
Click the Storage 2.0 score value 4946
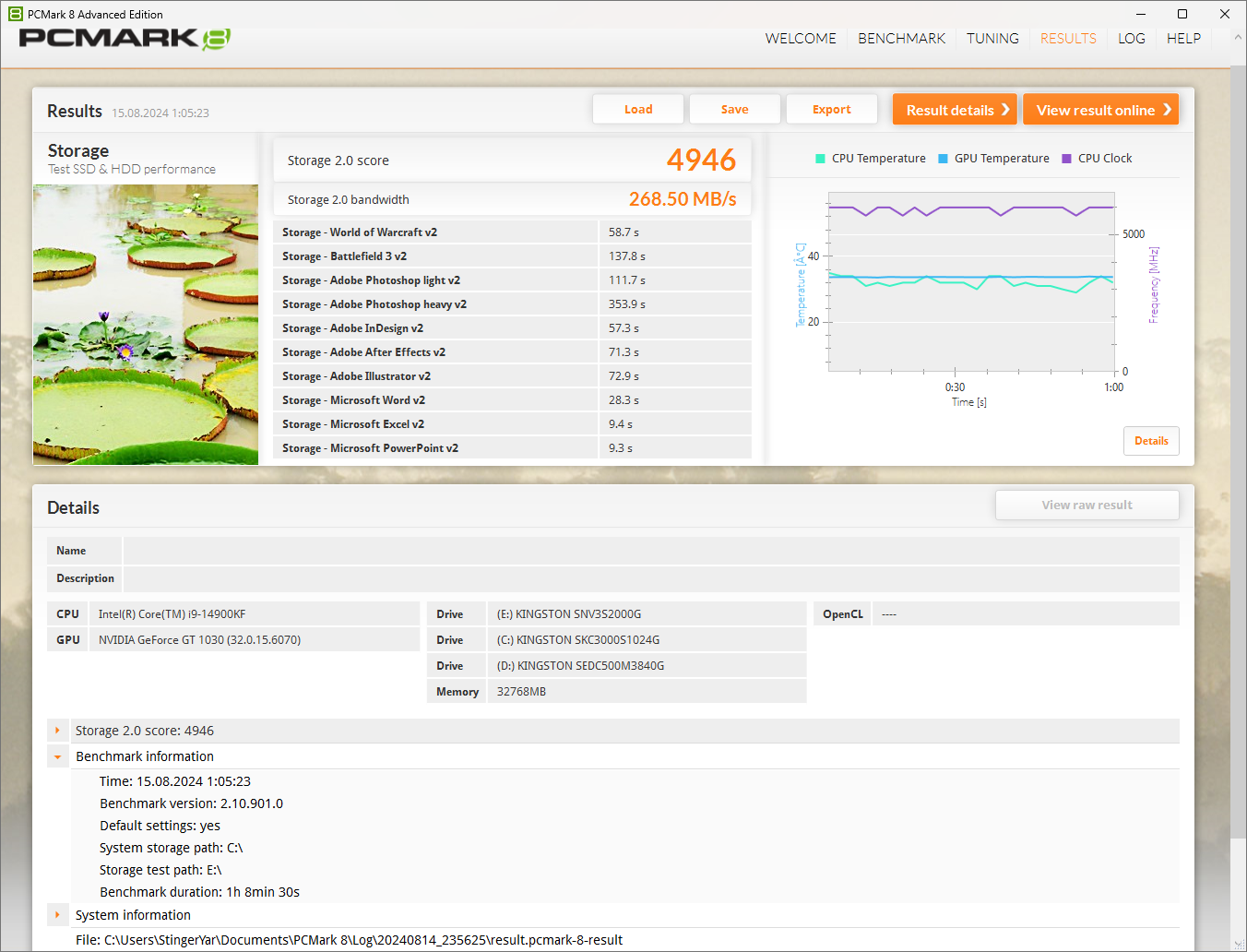coord(701,160)
